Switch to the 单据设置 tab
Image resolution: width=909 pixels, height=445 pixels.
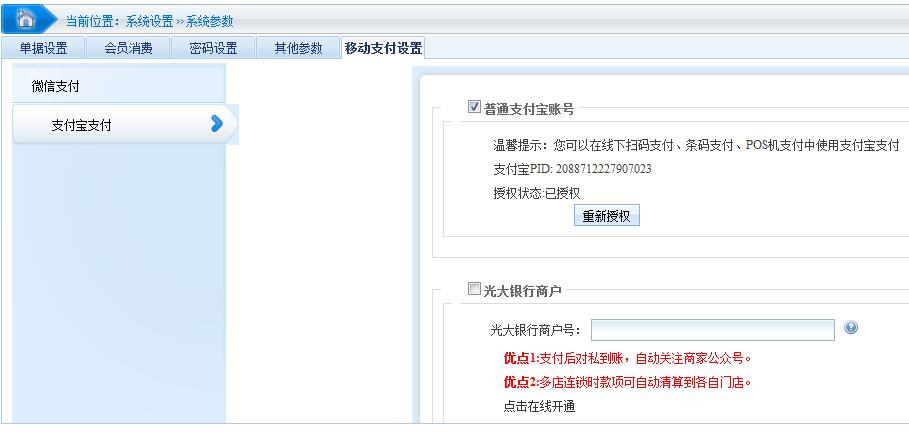(x=43, y=48)
